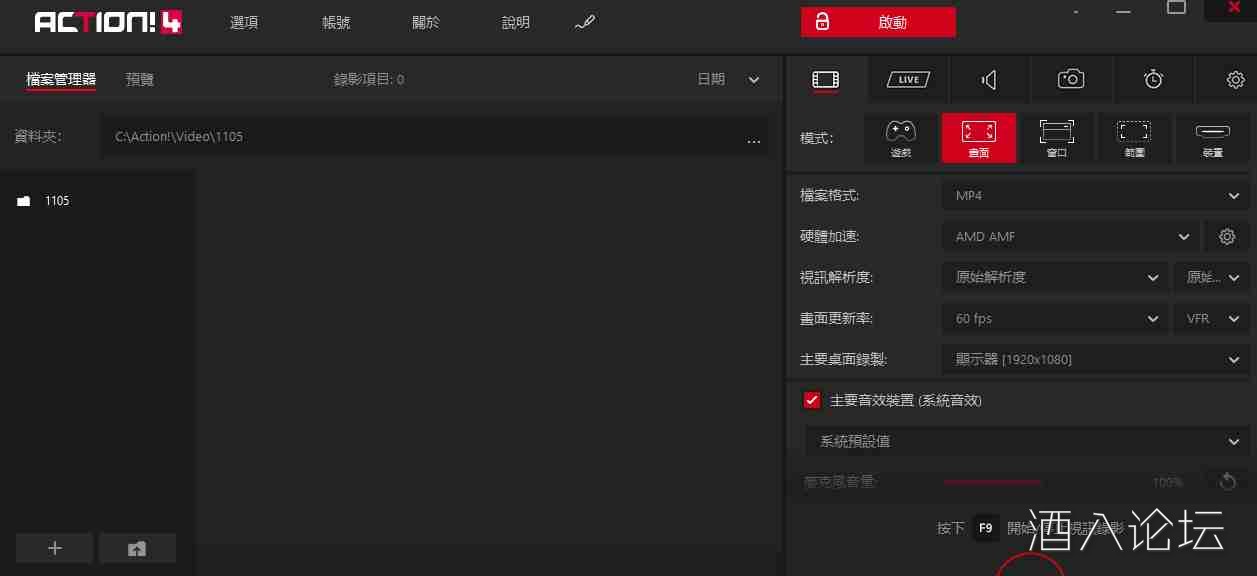Open the benchmark stopwatch tab
Screen dimensions: 1257x576
[x=1153, y=80]
